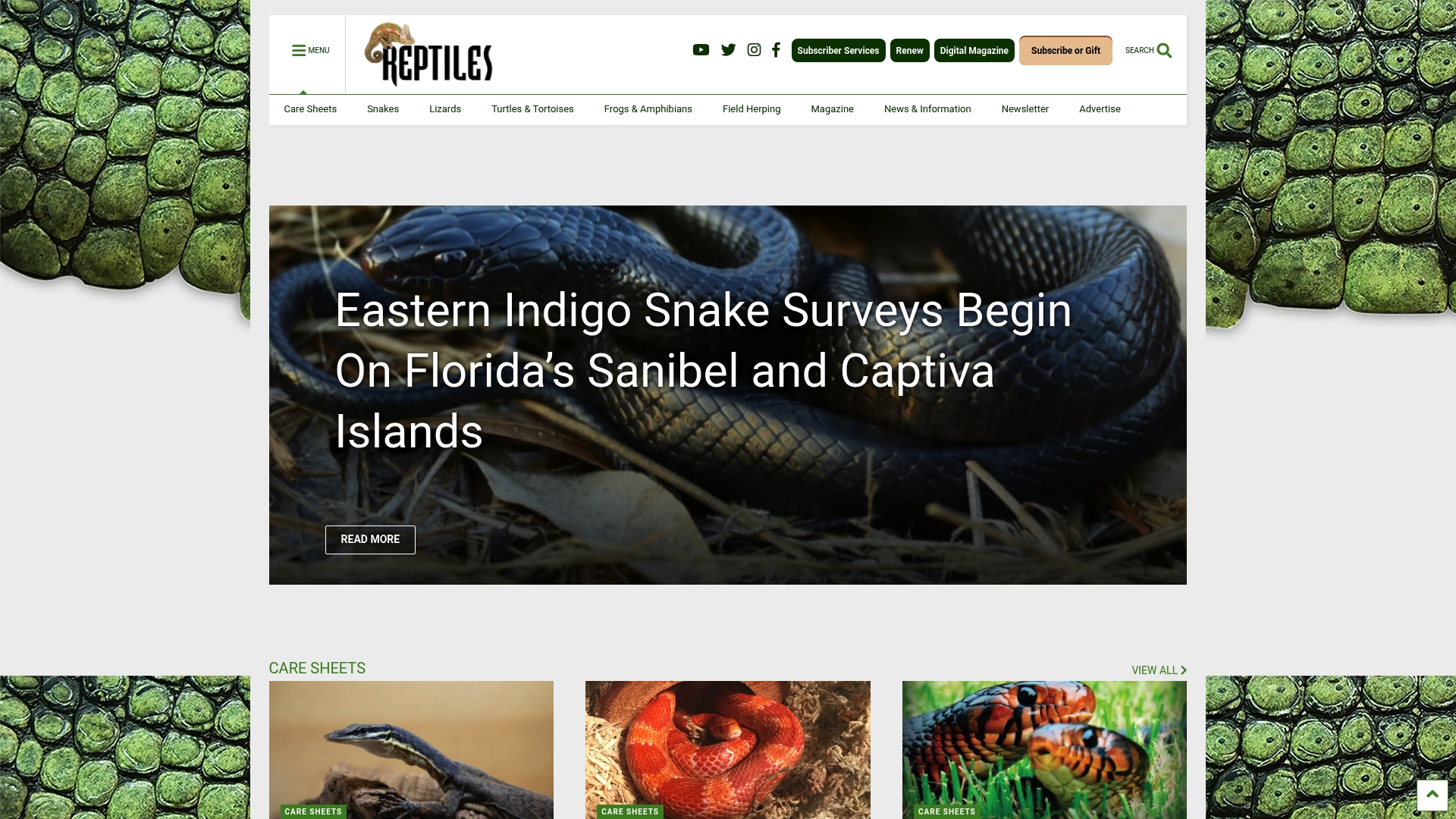1456x819 pixels.
Task: Open the red corn snake thumbnail
Action: pyautogui.click(x=728, y=749)
